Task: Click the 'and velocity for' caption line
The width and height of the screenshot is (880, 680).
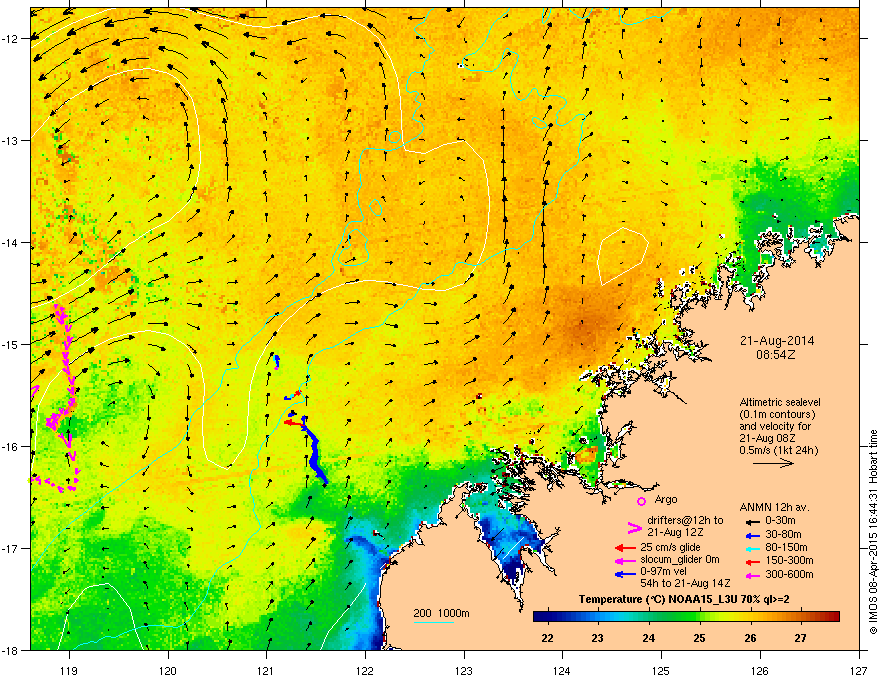Action: tap(775, 426)
